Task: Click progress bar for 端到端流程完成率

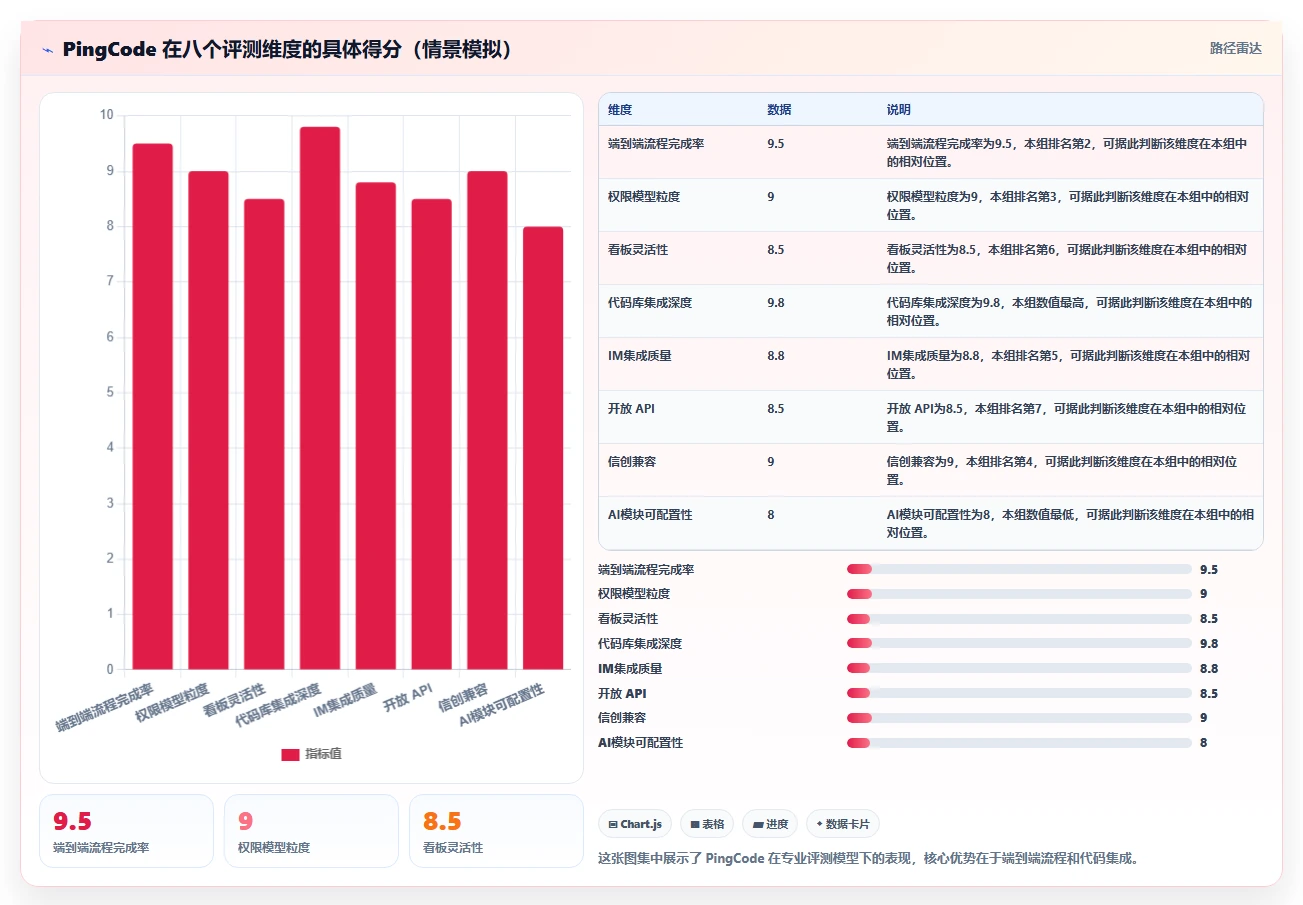Action: pos(1019,569)
